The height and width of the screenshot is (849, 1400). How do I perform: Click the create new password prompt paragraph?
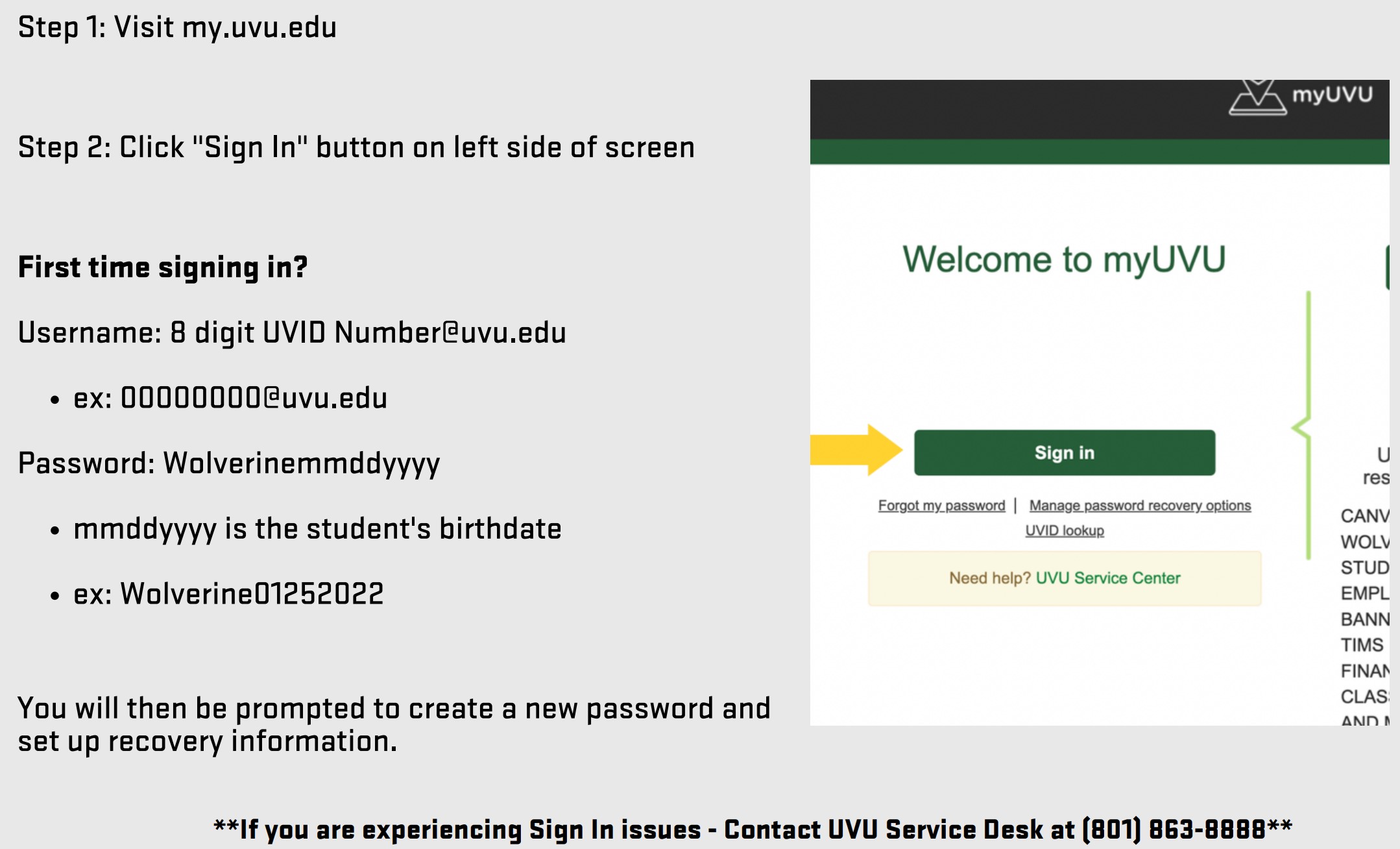[x=394, y=725]
